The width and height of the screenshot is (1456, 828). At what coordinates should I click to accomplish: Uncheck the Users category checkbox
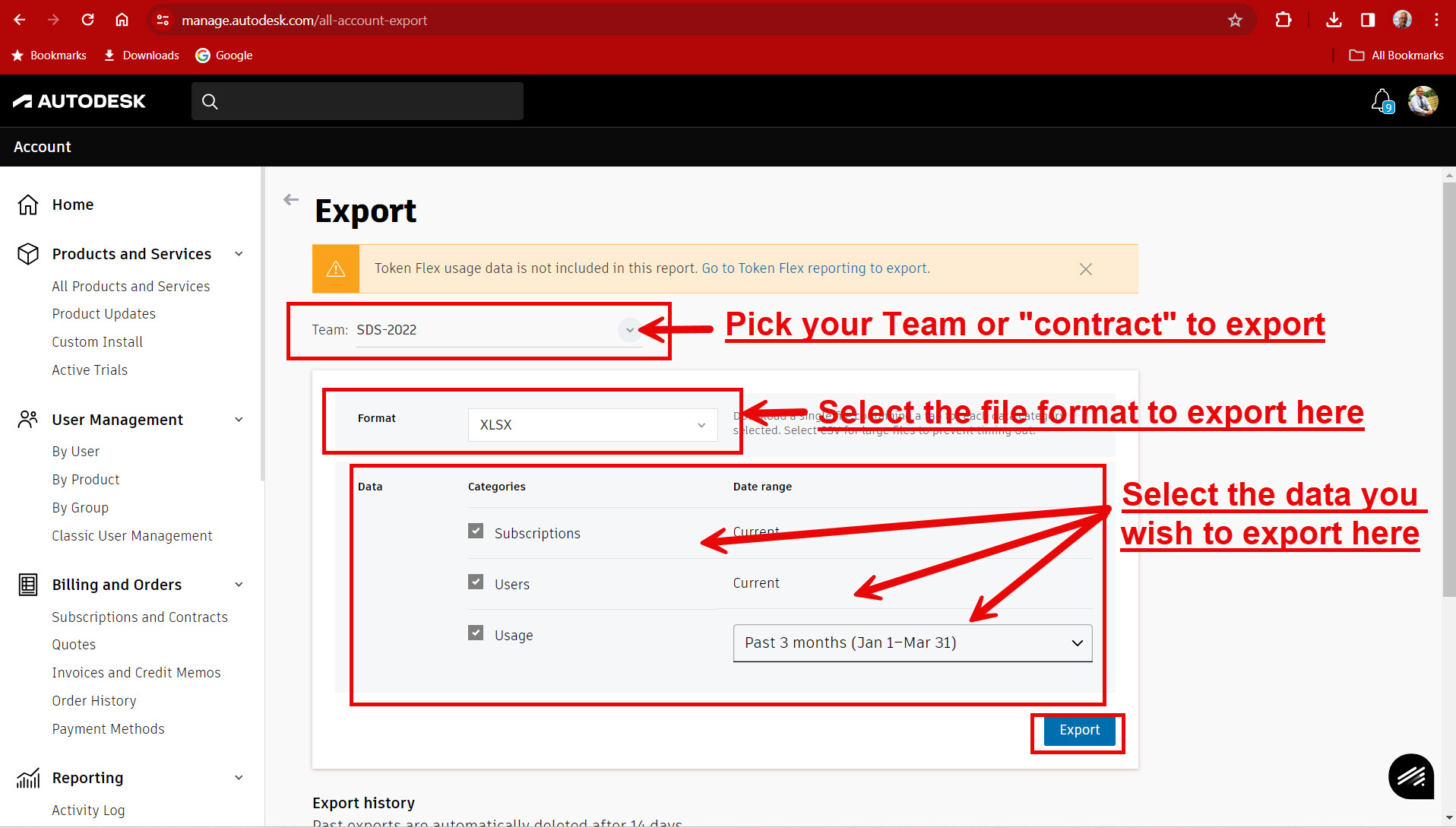(476, 582)
